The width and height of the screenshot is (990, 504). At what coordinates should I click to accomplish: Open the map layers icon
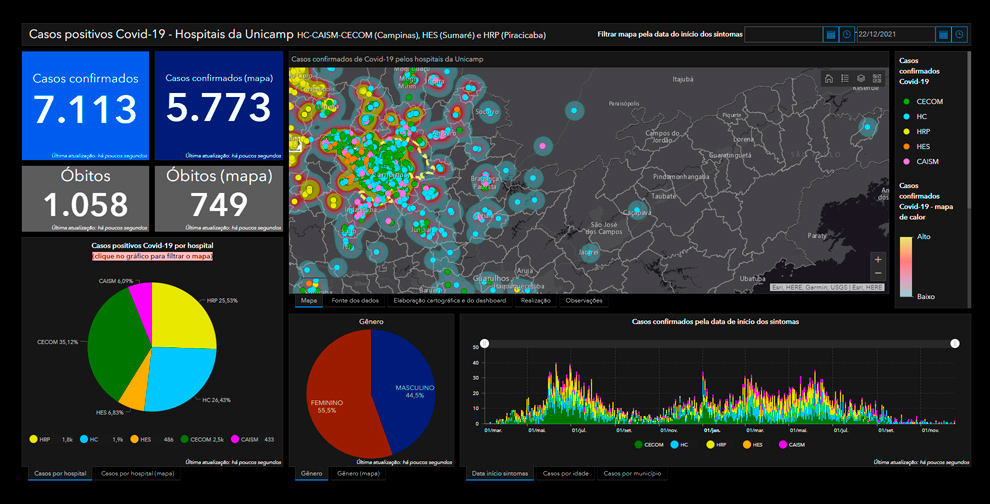(861, 78)
